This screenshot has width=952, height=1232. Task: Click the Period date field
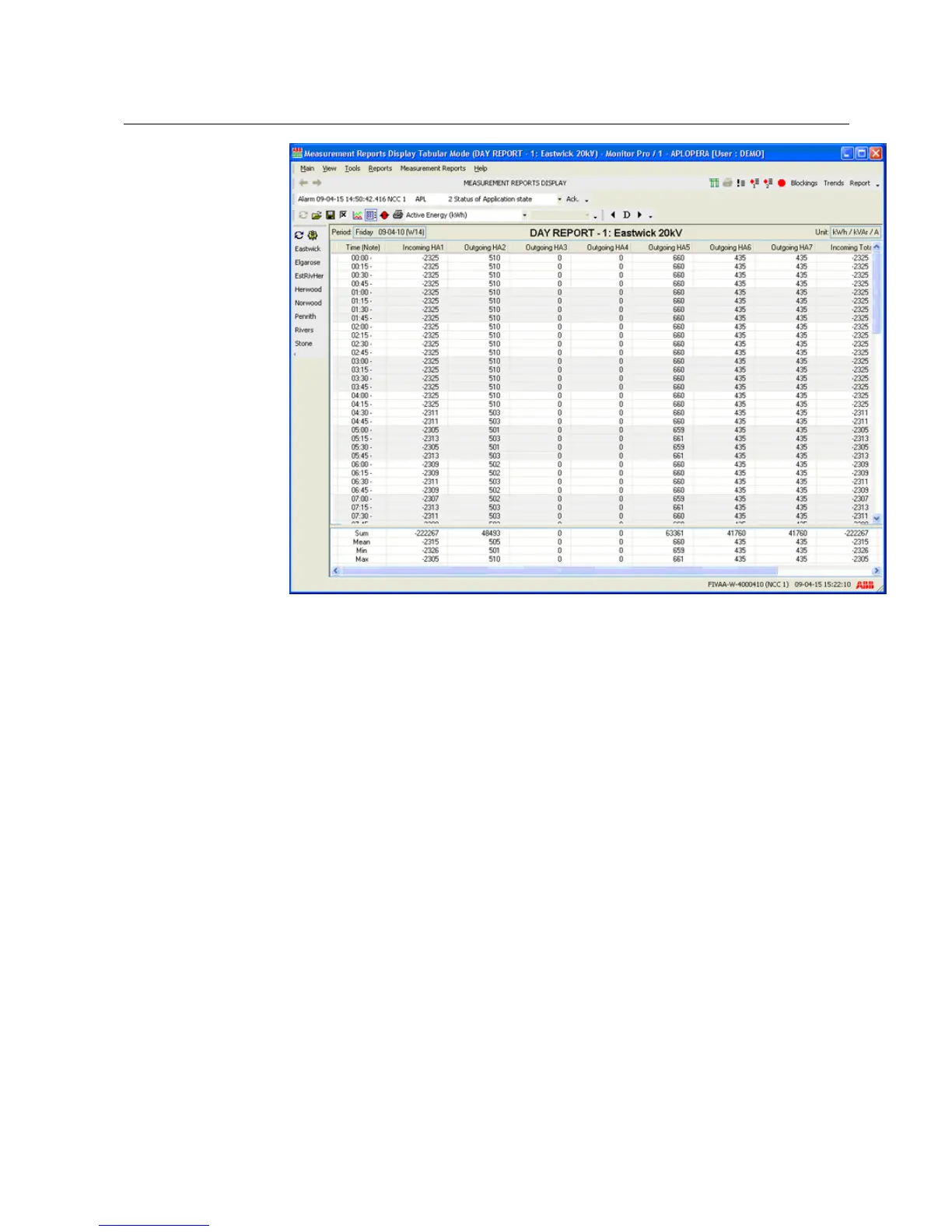390,233
